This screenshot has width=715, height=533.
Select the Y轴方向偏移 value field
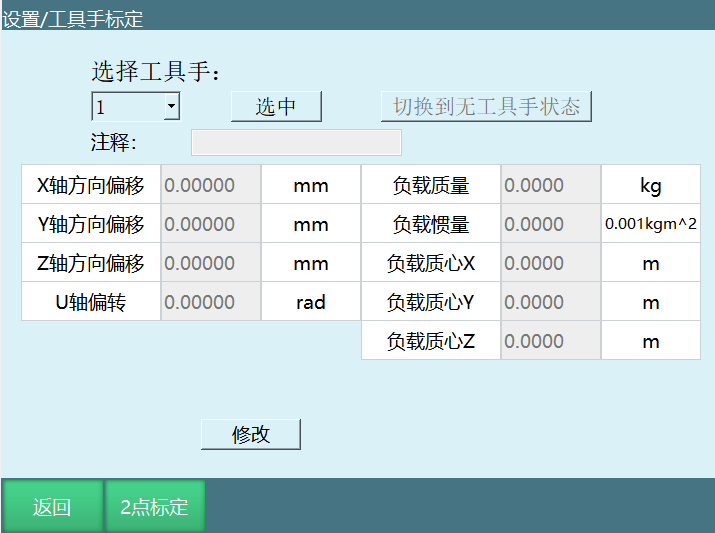210,224
